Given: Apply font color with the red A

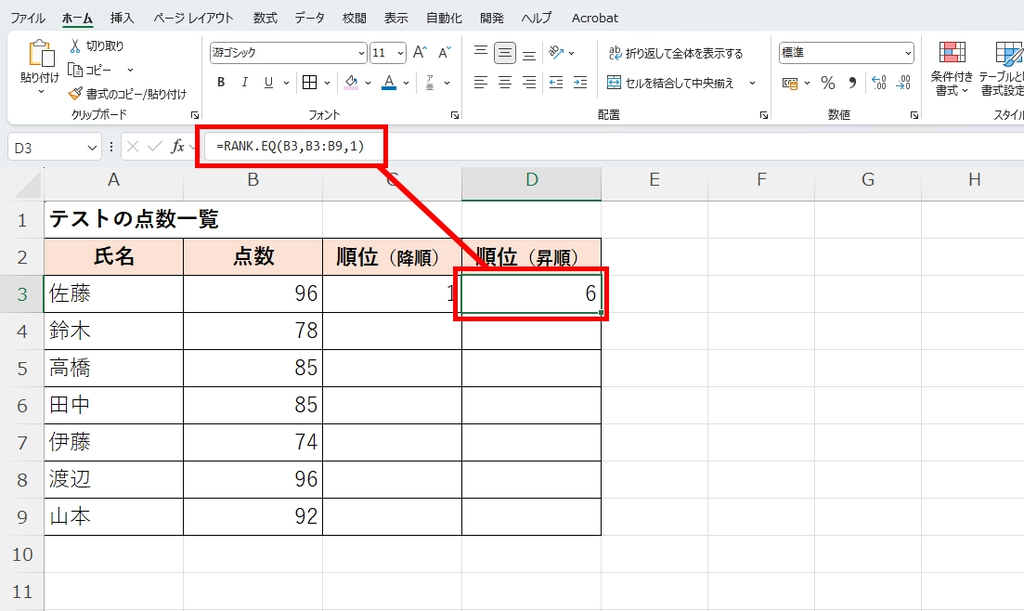Looking at the screenshot, I should click(x=389, y=83).
